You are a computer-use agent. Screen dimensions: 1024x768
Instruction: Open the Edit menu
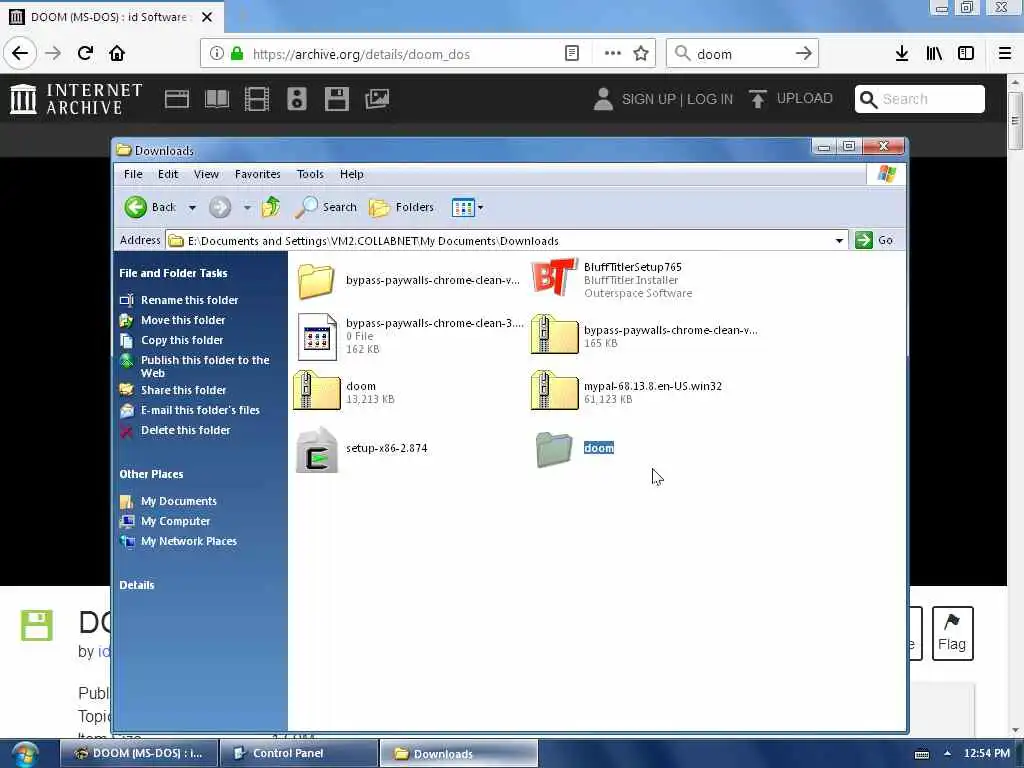[x=168, y=174]
